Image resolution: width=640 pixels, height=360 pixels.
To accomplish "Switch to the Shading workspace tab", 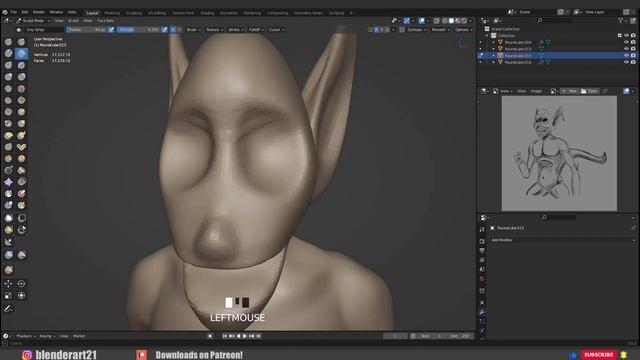I will point(207,13).
